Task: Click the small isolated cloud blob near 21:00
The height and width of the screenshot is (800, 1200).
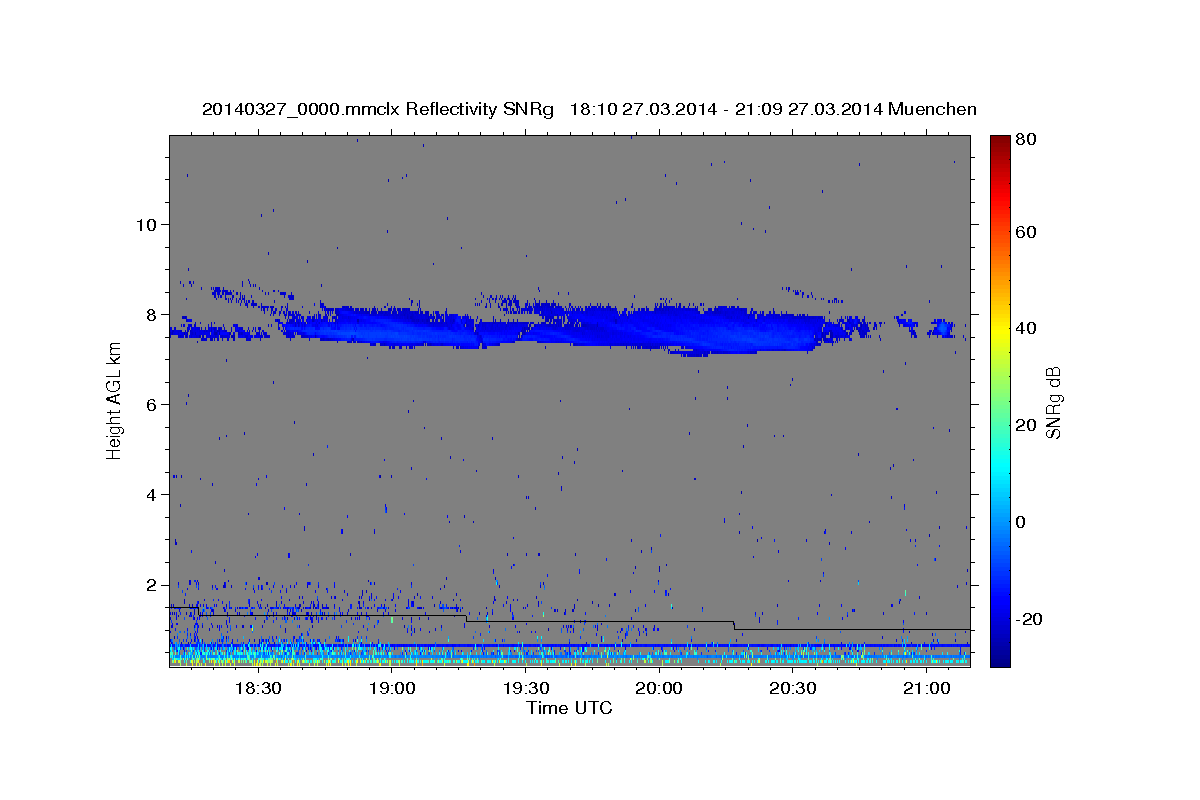Action: 942,328
